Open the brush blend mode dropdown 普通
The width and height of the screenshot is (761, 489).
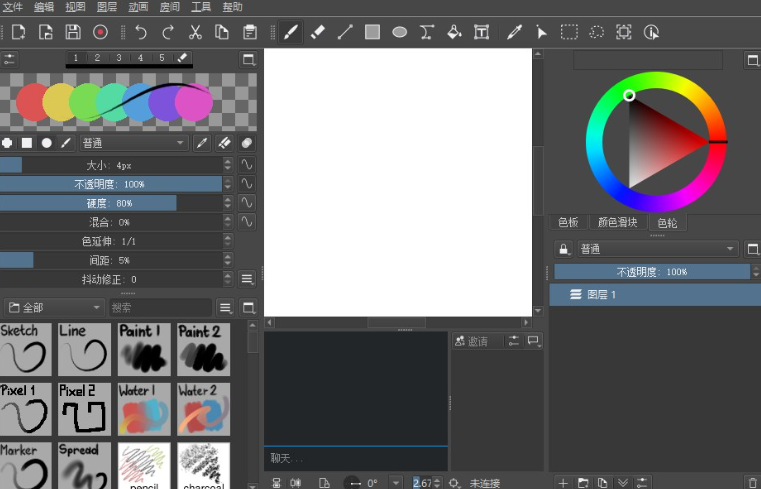(133, 143)
